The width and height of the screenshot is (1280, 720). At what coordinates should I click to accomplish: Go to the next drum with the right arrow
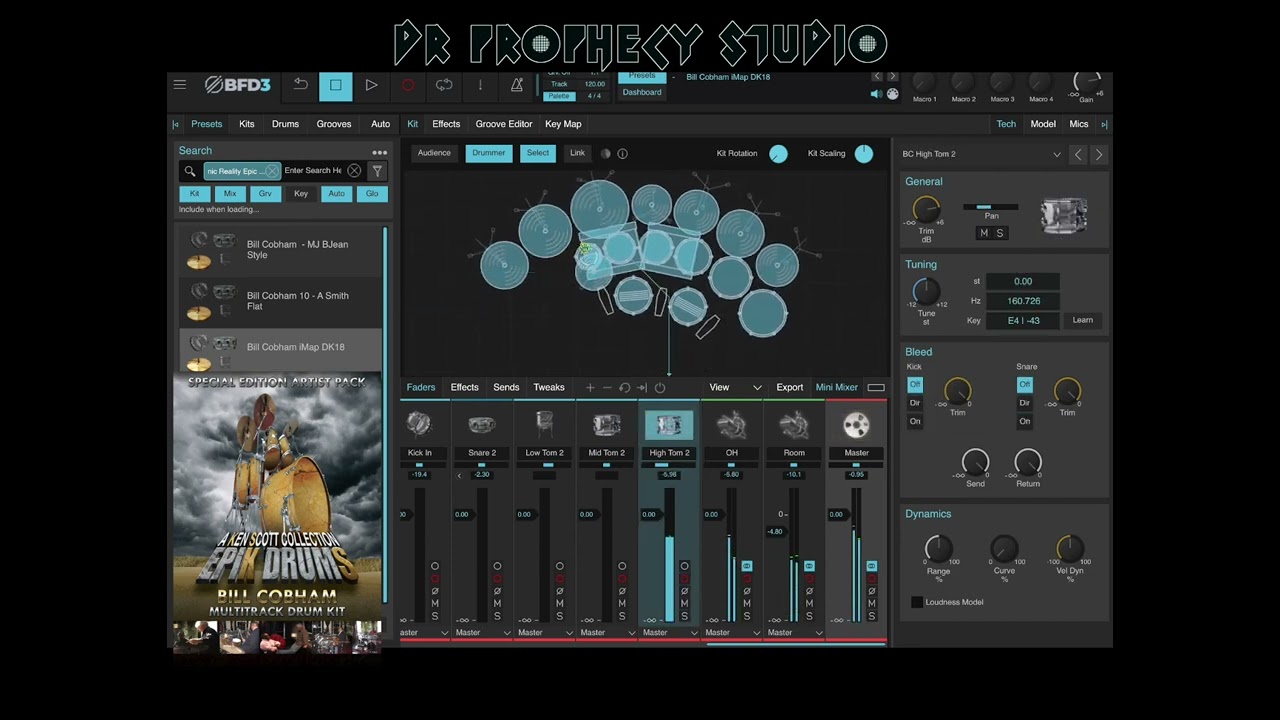(1098, 155)
